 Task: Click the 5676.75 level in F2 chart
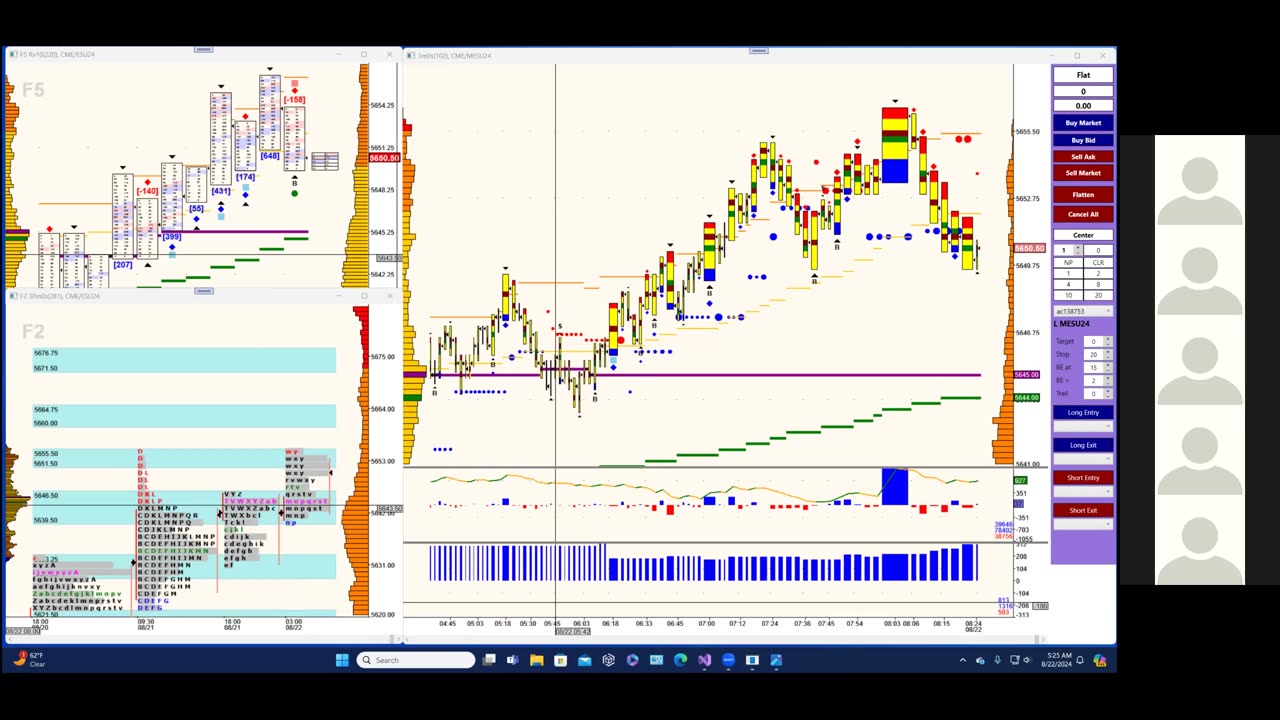pyautogui.click(x=46, y=353)
